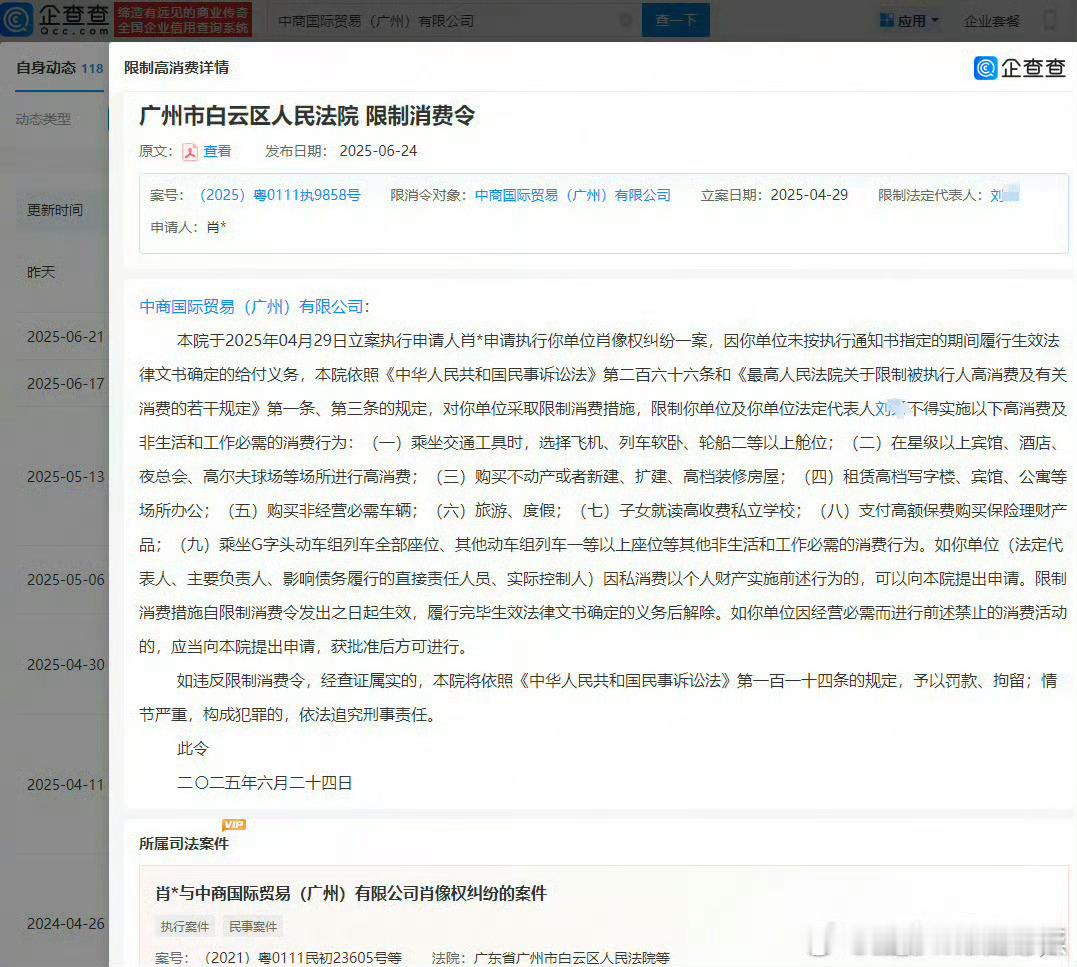The height and width of the screenshot is (967, 1077).
Task: Click the VIP badge above 所属司法案件
Action: (x=234, y=825)
